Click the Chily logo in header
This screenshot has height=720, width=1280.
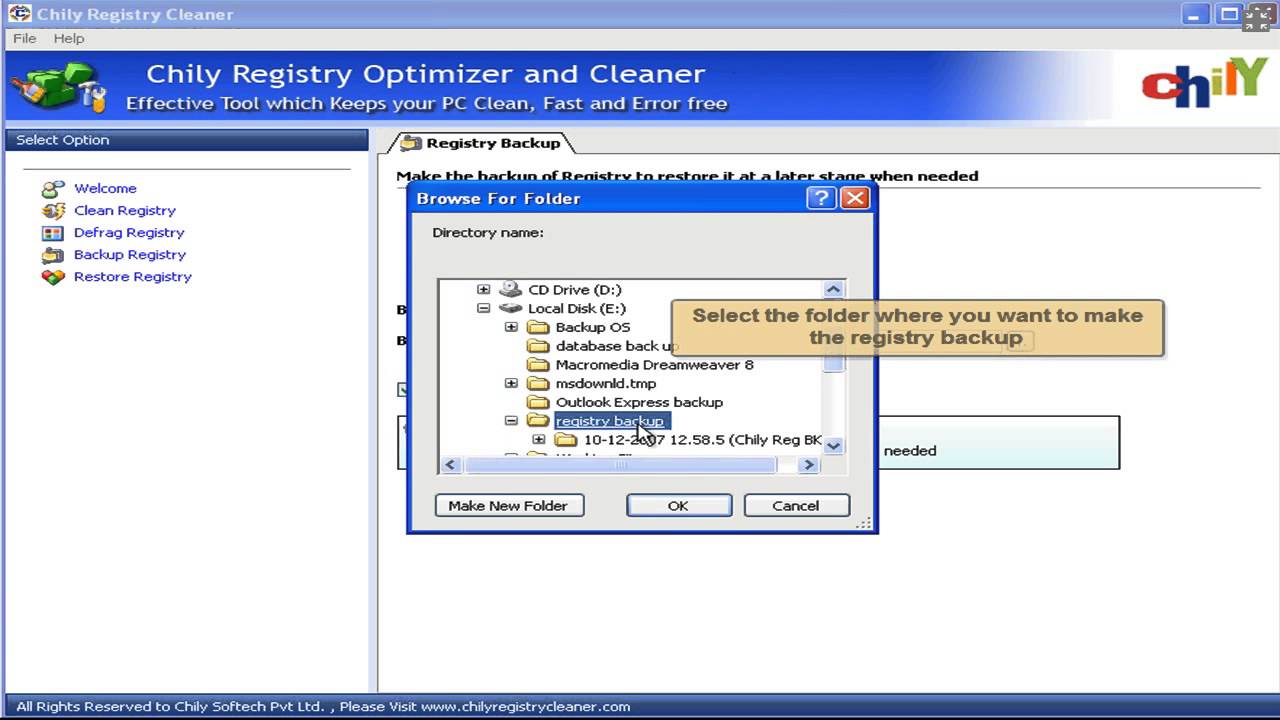(x=1204, y=84)
